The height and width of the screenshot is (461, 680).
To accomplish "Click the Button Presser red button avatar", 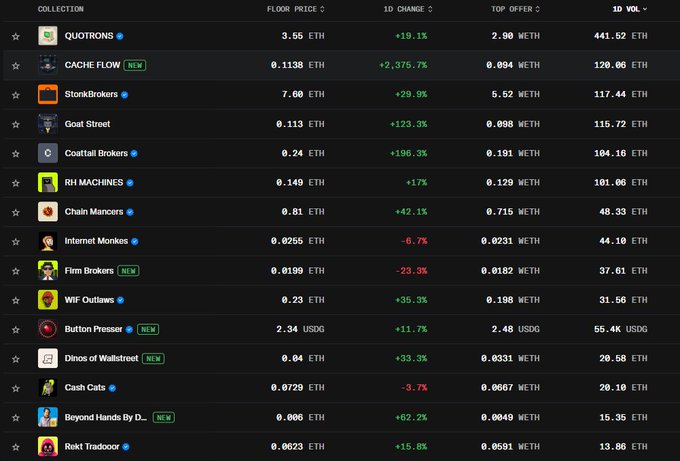I will tap(48, 329).
